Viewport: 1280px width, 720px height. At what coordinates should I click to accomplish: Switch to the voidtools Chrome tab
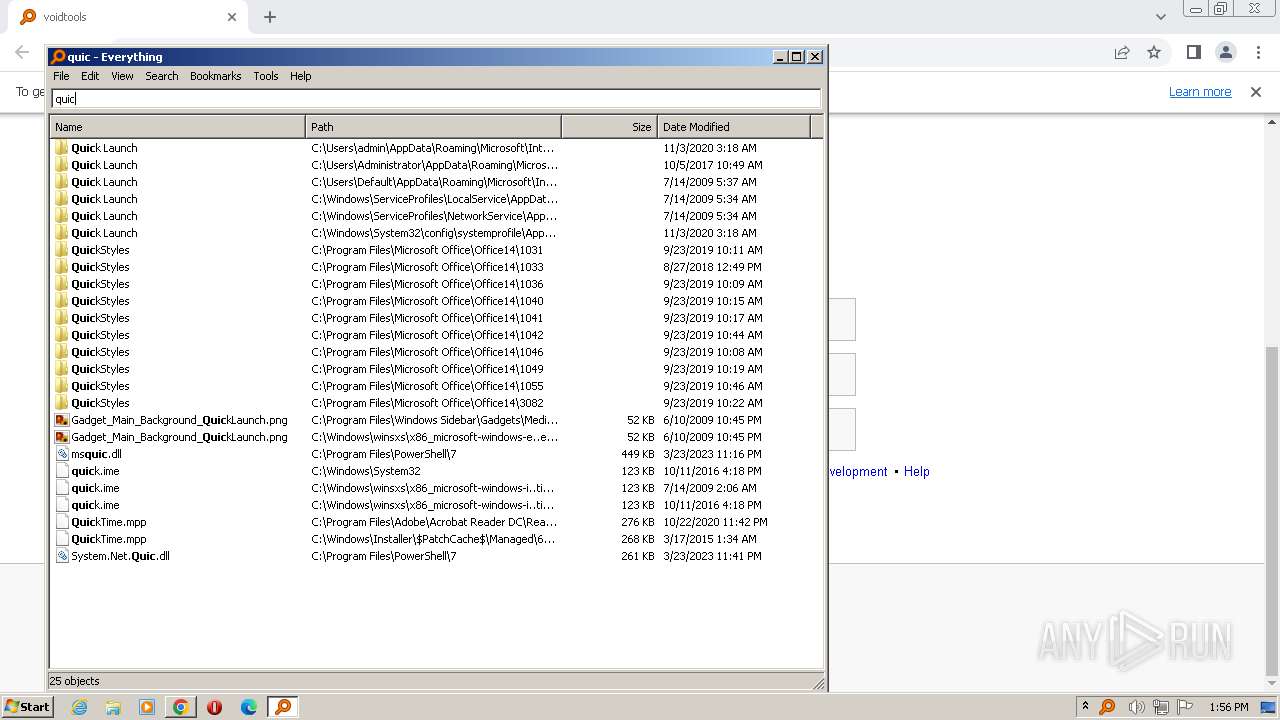129,17
